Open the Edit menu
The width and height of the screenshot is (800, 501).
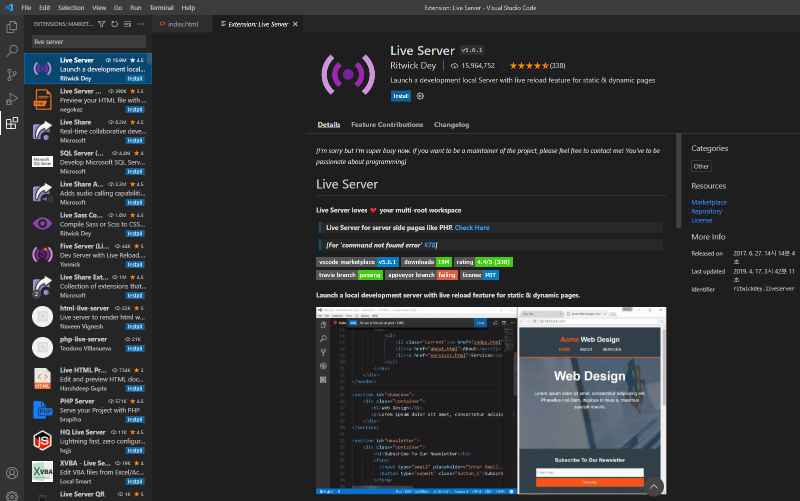pos(45,8)
